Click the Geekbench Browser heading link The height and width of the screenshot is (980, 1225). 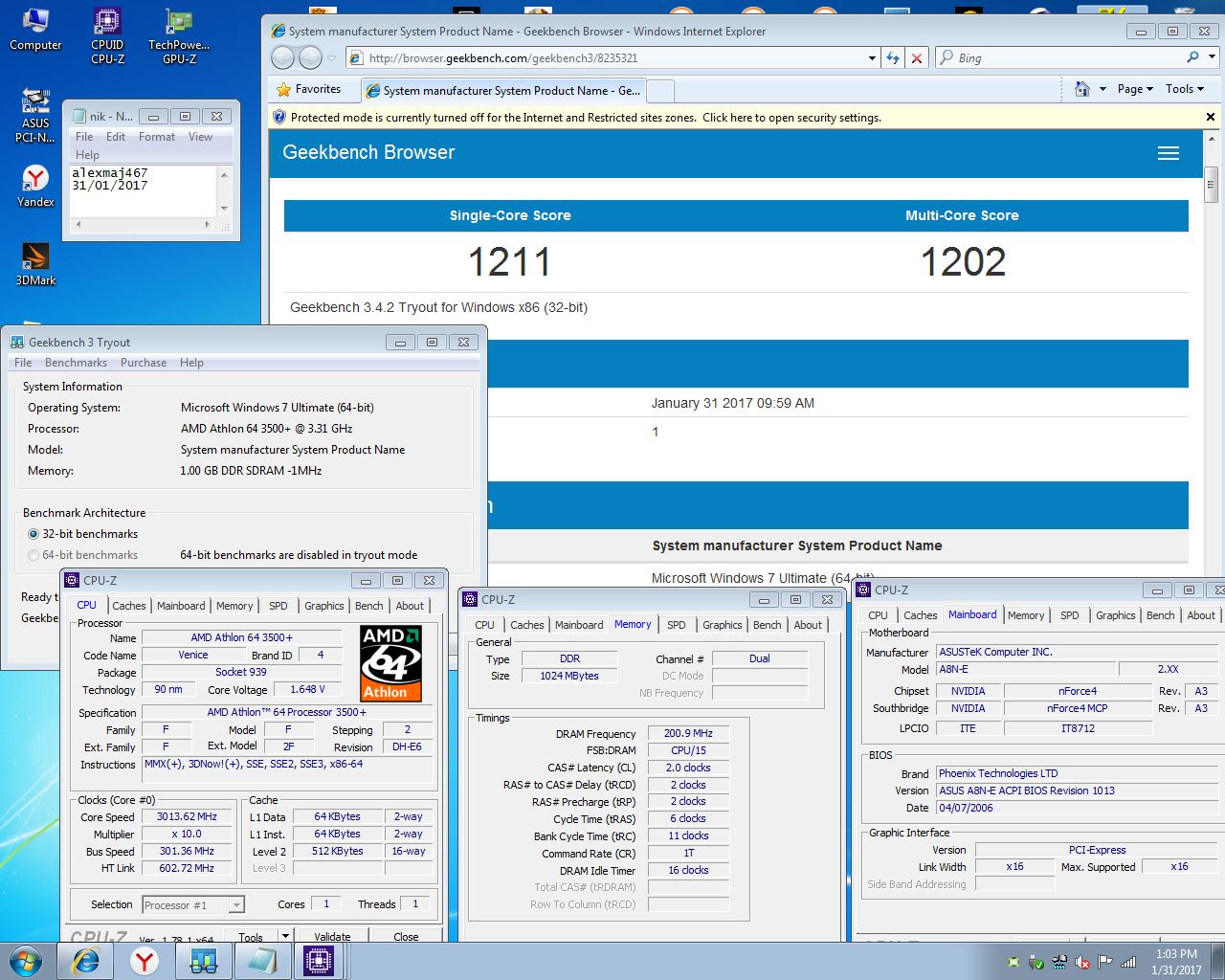coord(368,152)
